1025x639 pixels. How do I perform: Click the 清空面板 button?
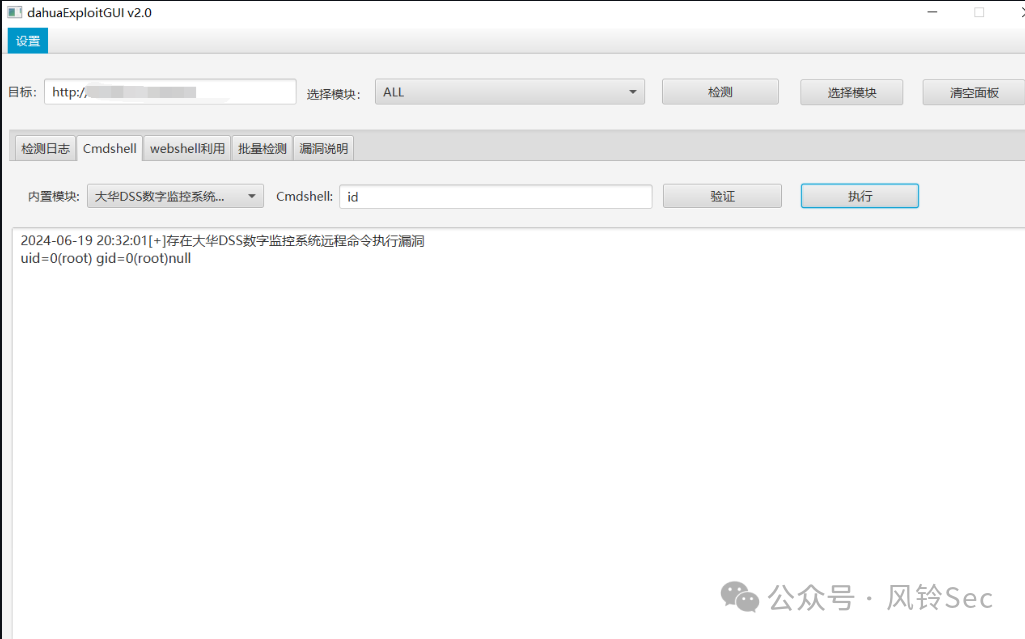974,93
